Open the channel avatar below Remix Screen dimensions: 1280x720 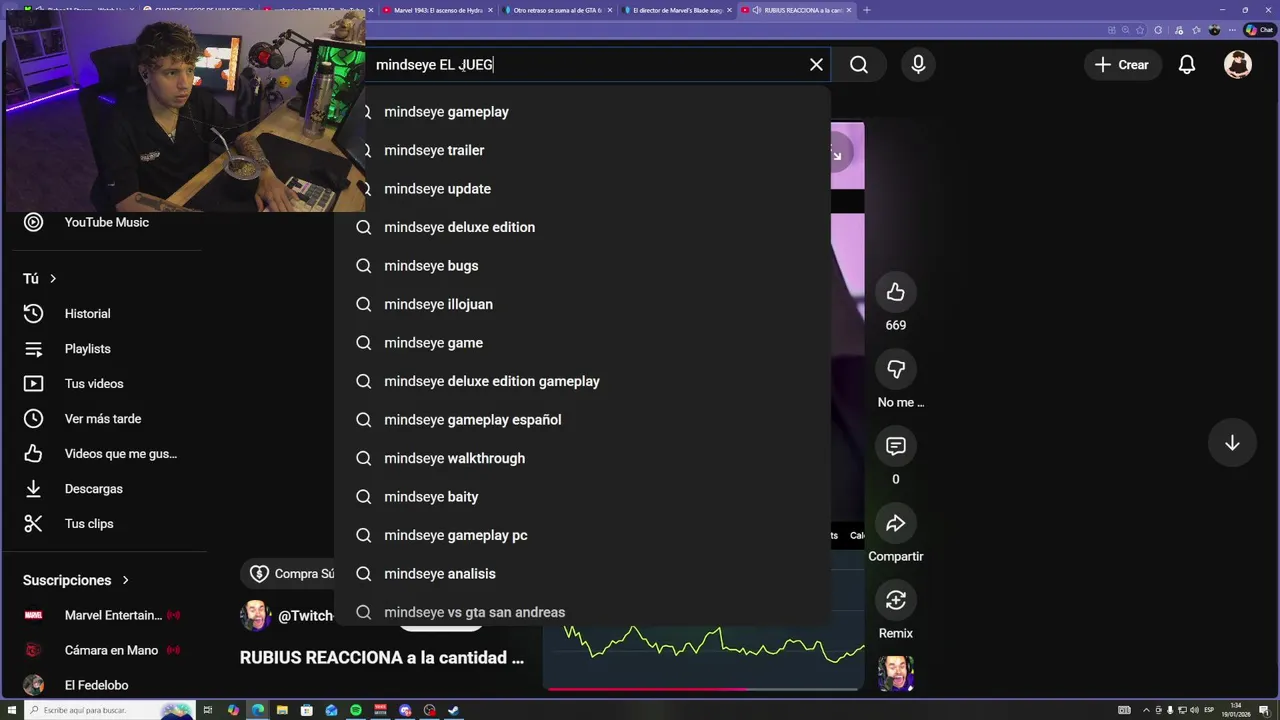pyautogui.click(x=895, y=673)
